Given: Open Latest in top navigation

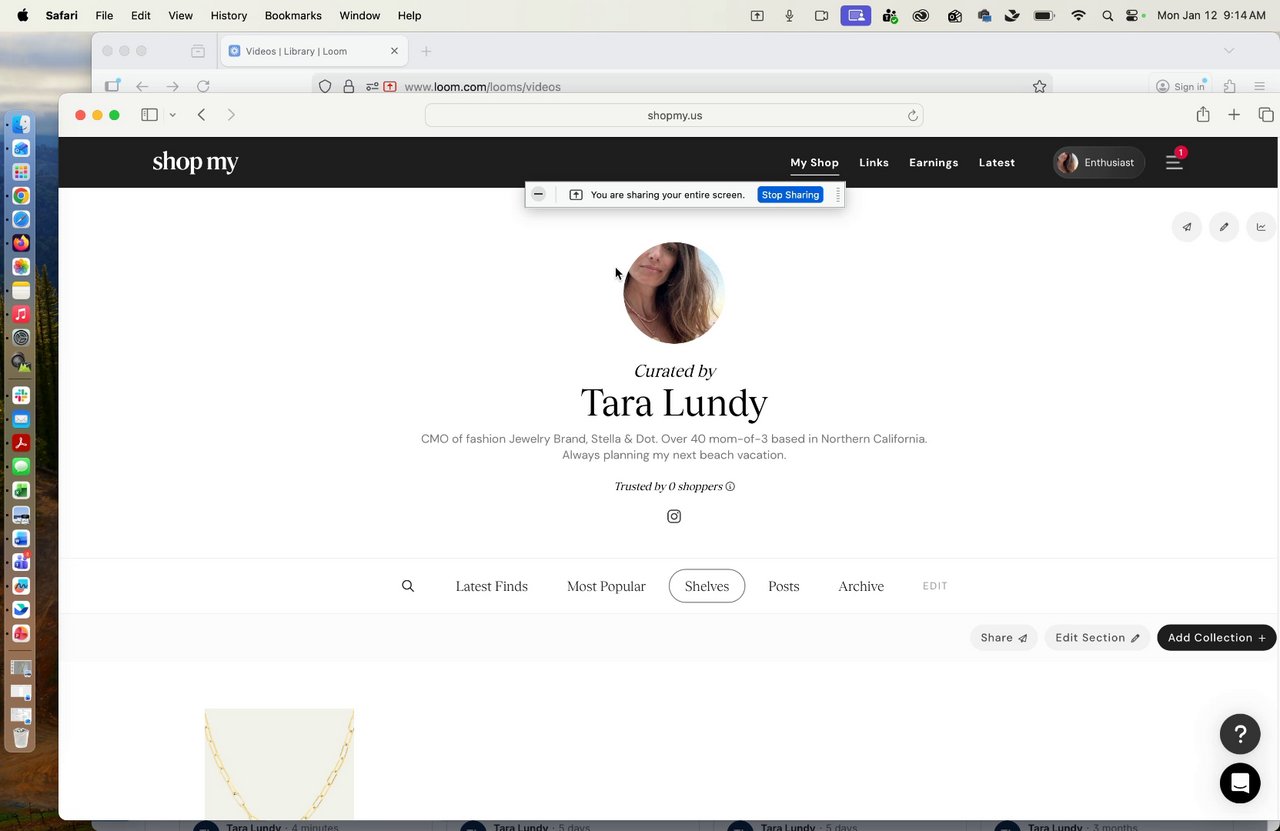Looking at the screenshot, I should (x=997, y=163).
